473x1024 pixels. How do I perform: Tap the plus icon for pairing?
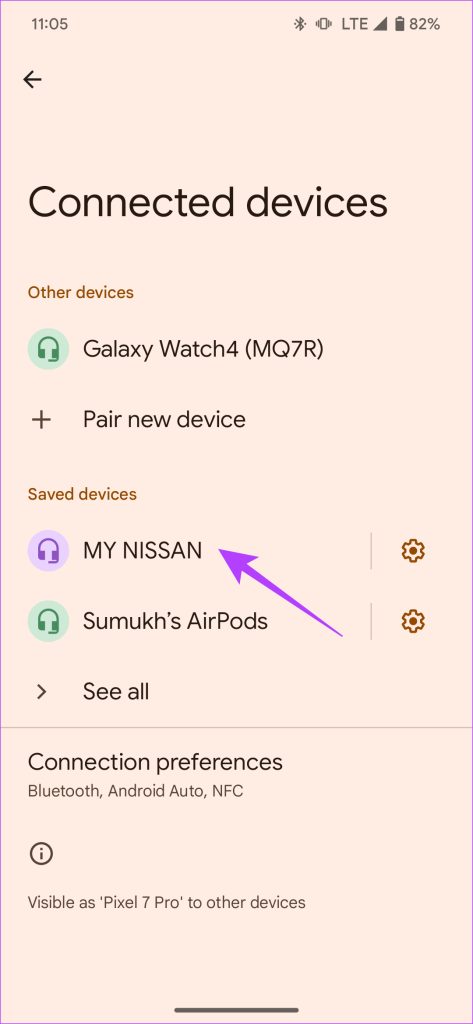(41, 419)
